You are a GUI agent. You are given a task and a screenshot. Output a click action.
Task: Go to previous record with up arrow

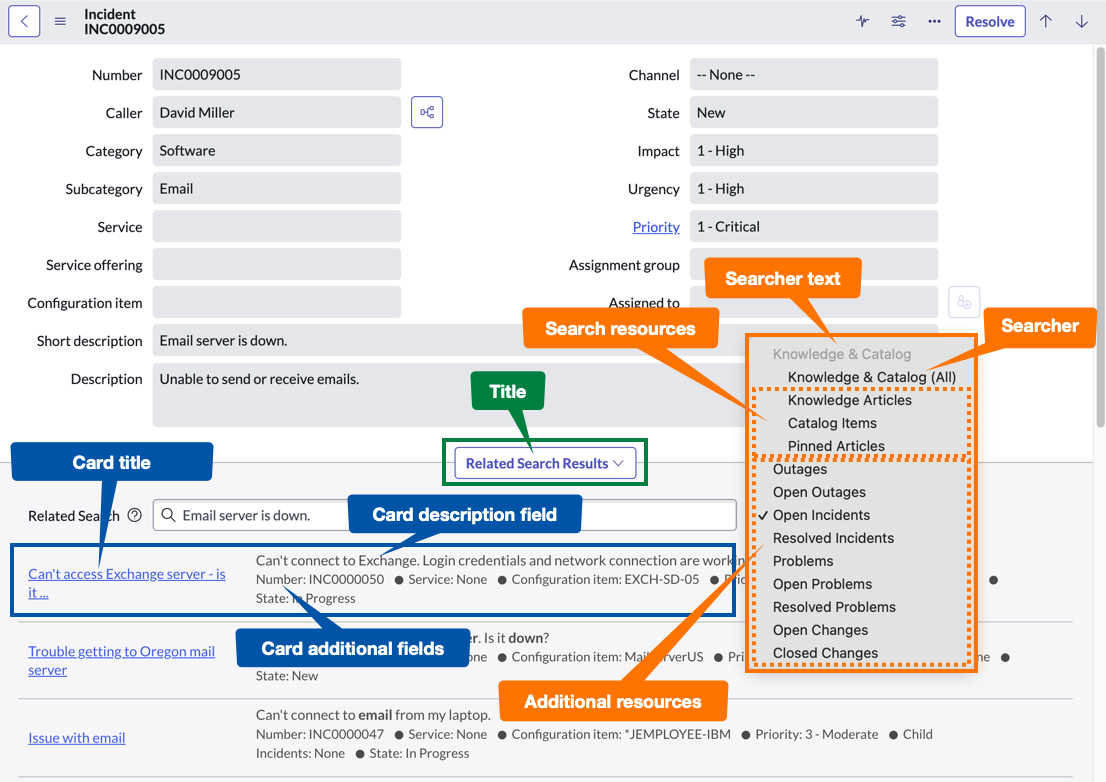click(1045, 21)
